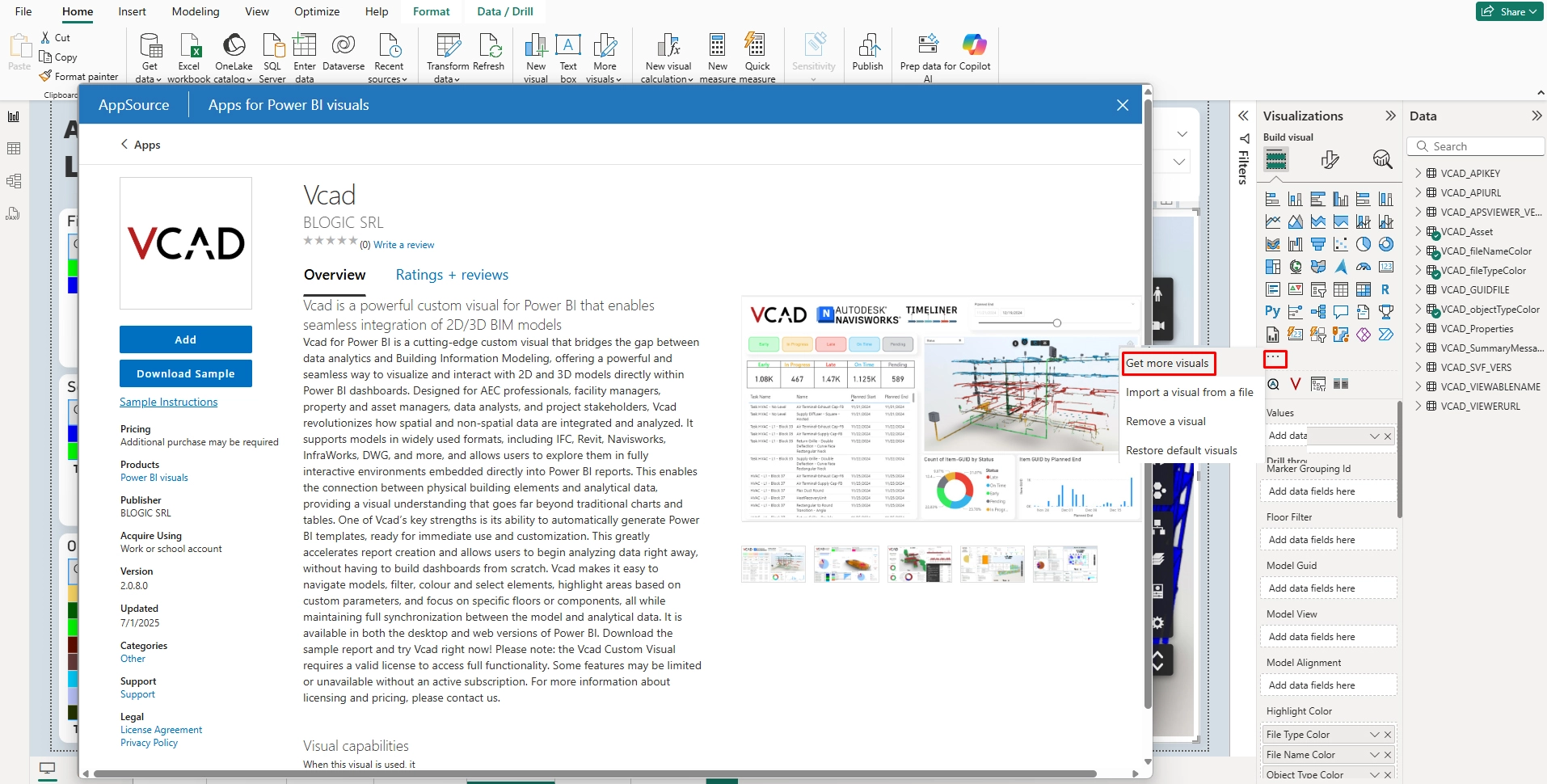Open the Insert ribbon tab
Viewport: 1547px width, 784px height.
(x=132, y=11)
